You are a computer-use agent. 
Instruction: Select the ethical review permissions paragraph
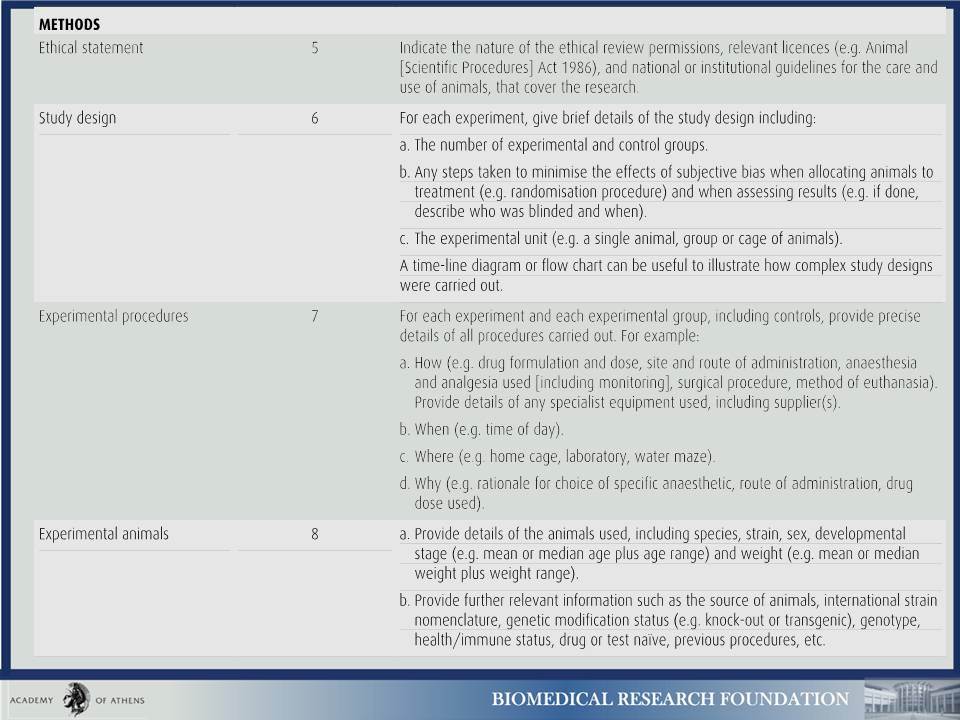(x=669, y=67)
